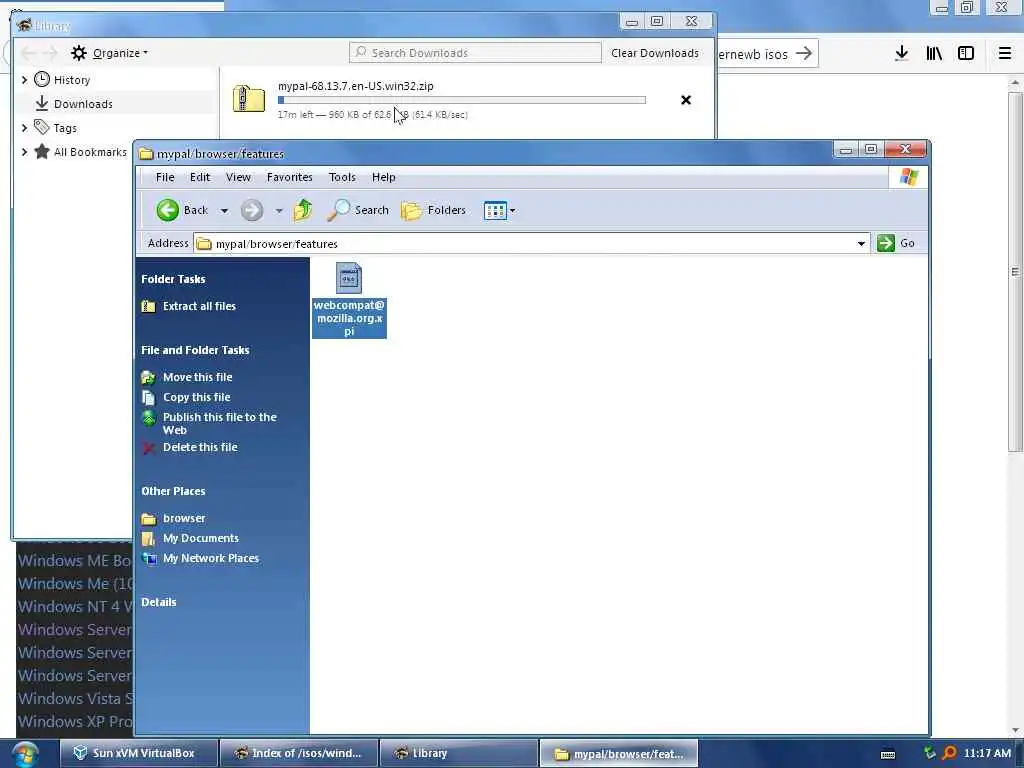Open the Views dropdown arrow
This screenshot has width=1024, height=768.
513,210
